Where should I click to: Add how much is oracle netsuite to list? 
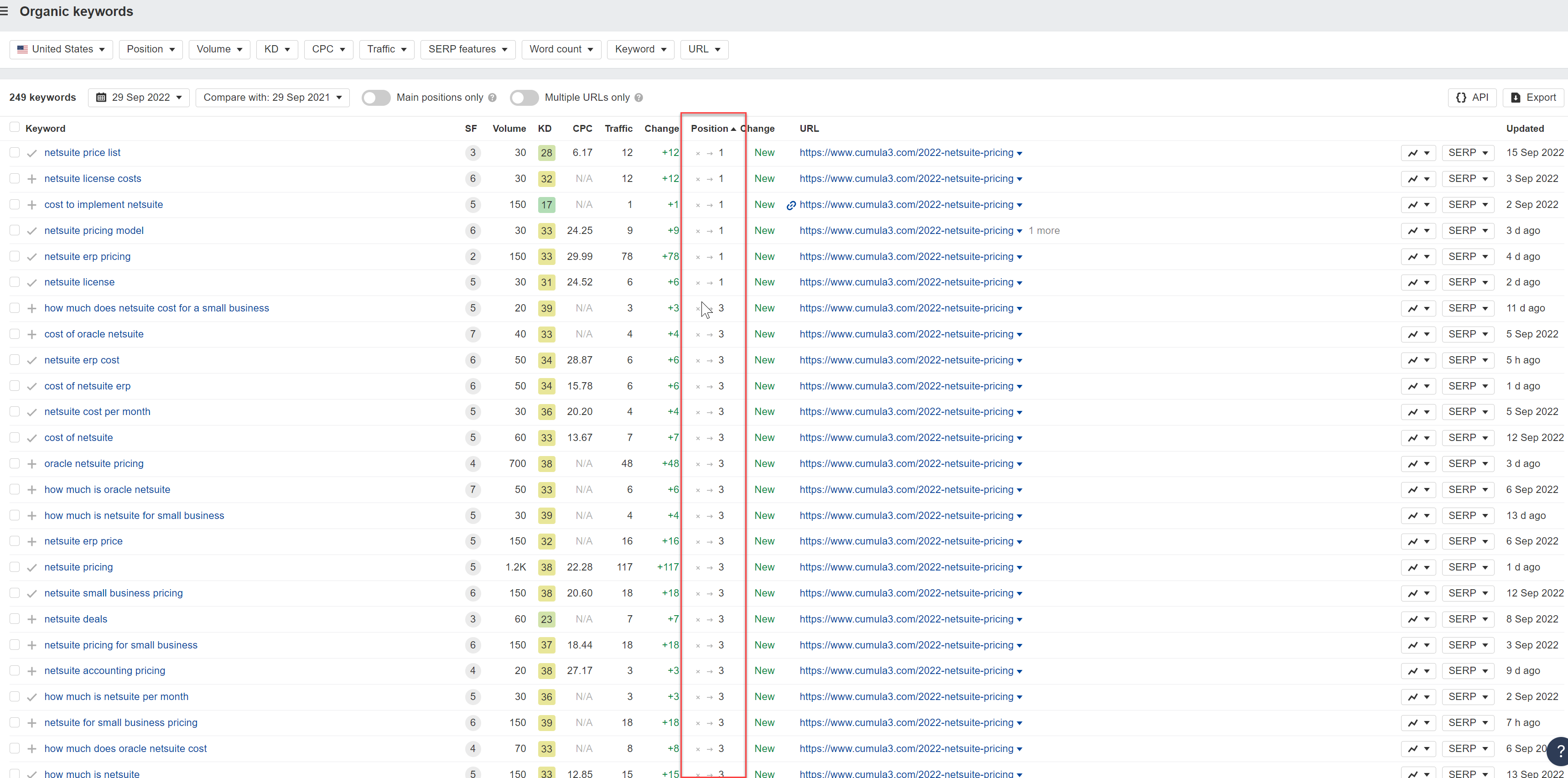click(x=31, y=490)
